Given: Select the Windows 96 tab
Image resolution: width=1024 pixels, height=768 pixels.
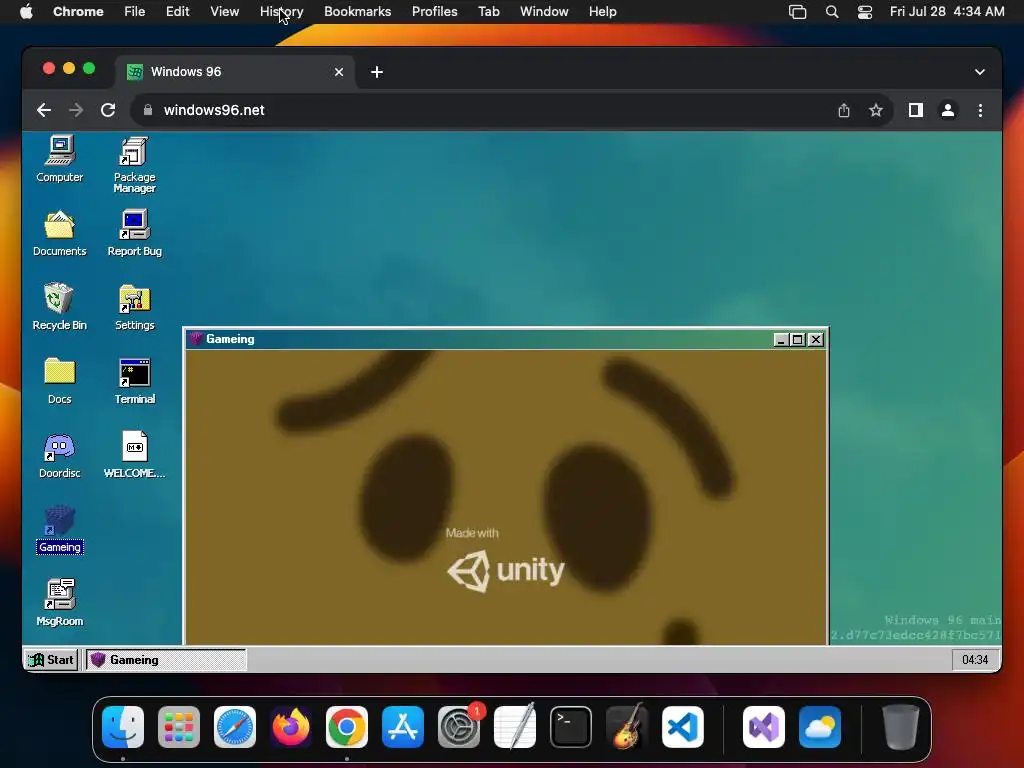Looking at the screenshot, I should pyautogui.click(x=235, y=72).
